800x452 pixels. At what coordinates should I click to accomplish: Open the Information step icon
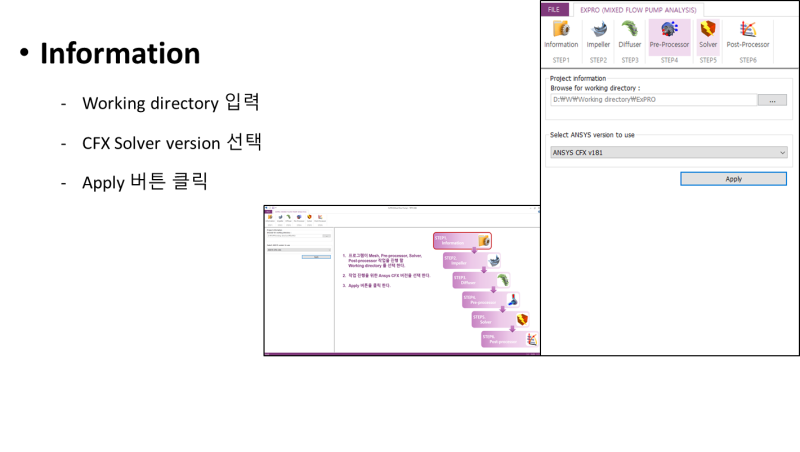(561, 35)
